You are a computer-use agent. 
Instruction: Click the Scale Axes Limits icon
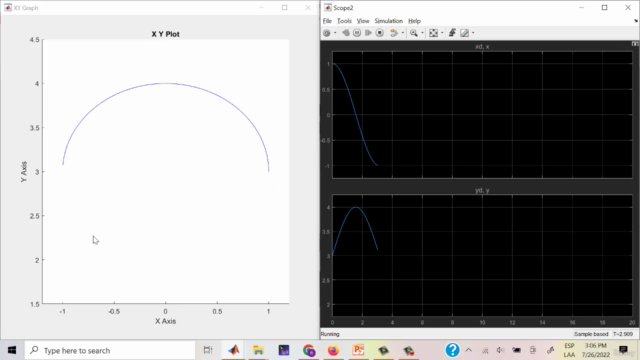[433, 33]
